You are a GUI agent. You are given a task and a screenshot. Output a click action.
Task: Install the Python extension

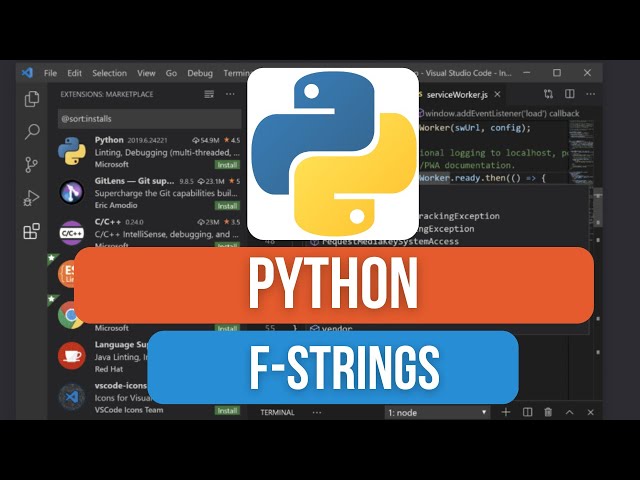(227, 165)
